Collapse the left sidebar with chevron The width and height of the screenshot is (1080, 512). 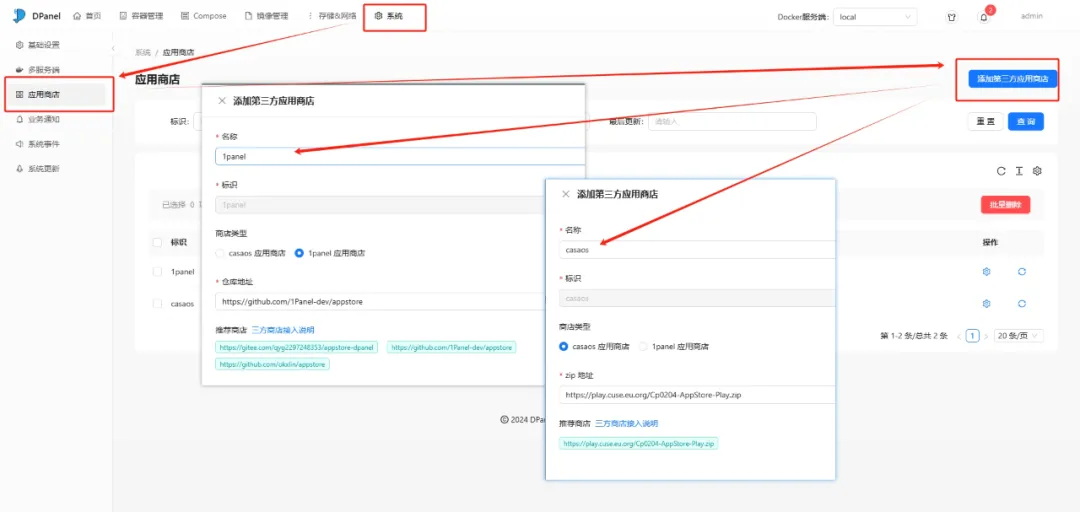pyautogui.click(x=112, y=48)
